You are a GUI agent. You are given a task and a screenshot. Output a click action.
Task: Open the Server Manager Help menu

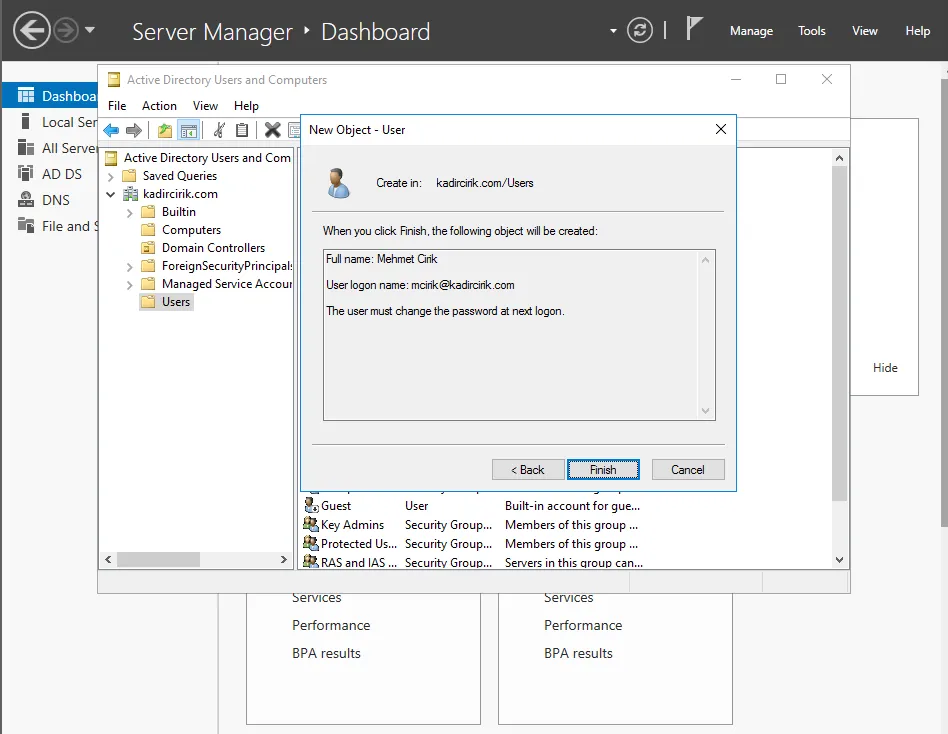click(917, 31)
